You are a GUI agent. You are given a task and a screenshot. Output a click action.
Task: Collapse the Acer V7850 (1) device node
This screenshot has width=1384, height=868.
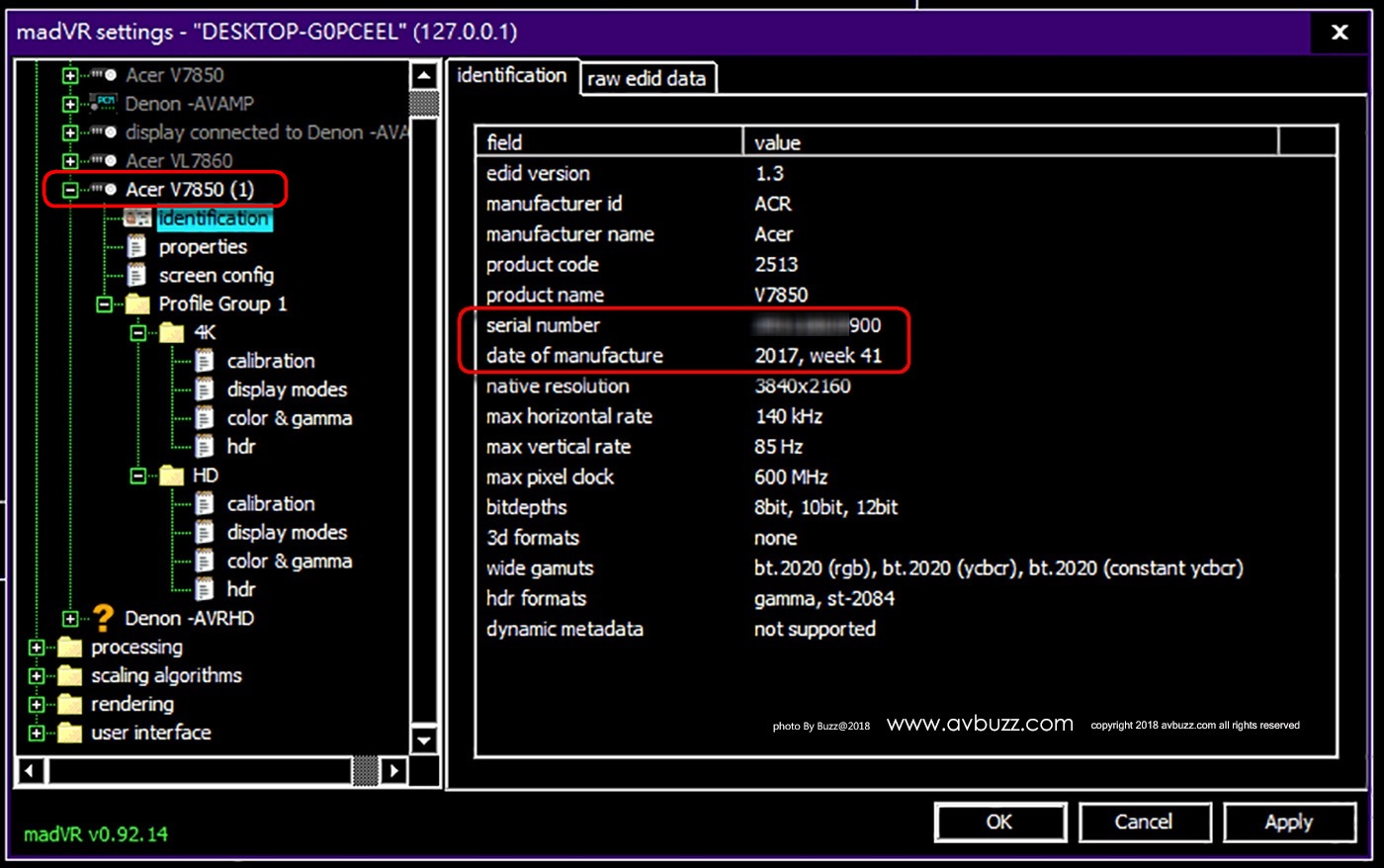click(x=69, y=190)
